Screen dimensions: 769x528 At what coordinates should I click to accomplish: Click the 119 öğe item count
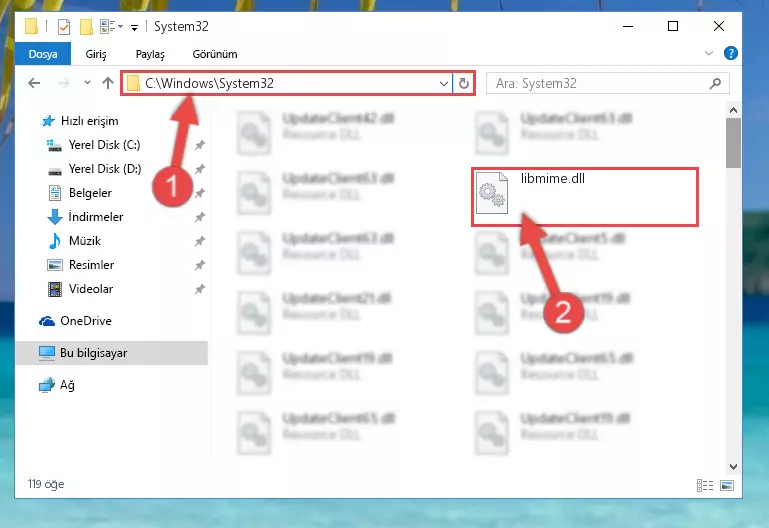[46, 484]
